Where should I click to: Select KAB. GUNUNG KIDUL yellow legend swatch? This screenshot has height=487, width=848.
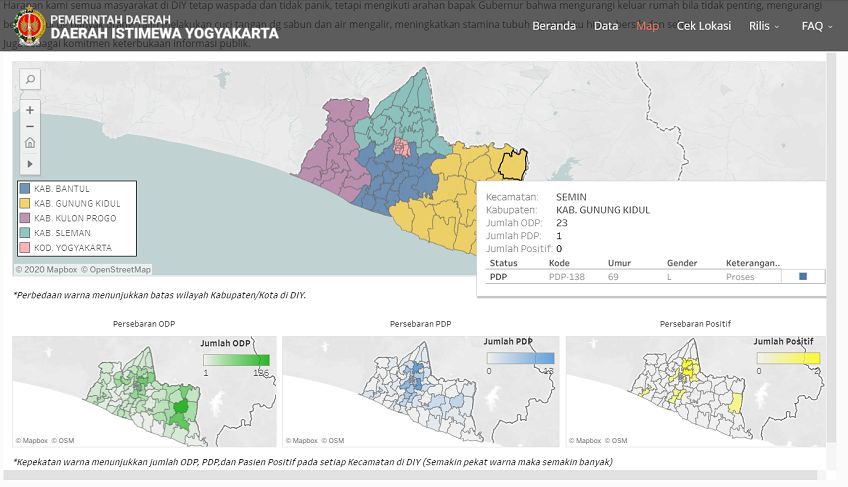pos(25,203)
